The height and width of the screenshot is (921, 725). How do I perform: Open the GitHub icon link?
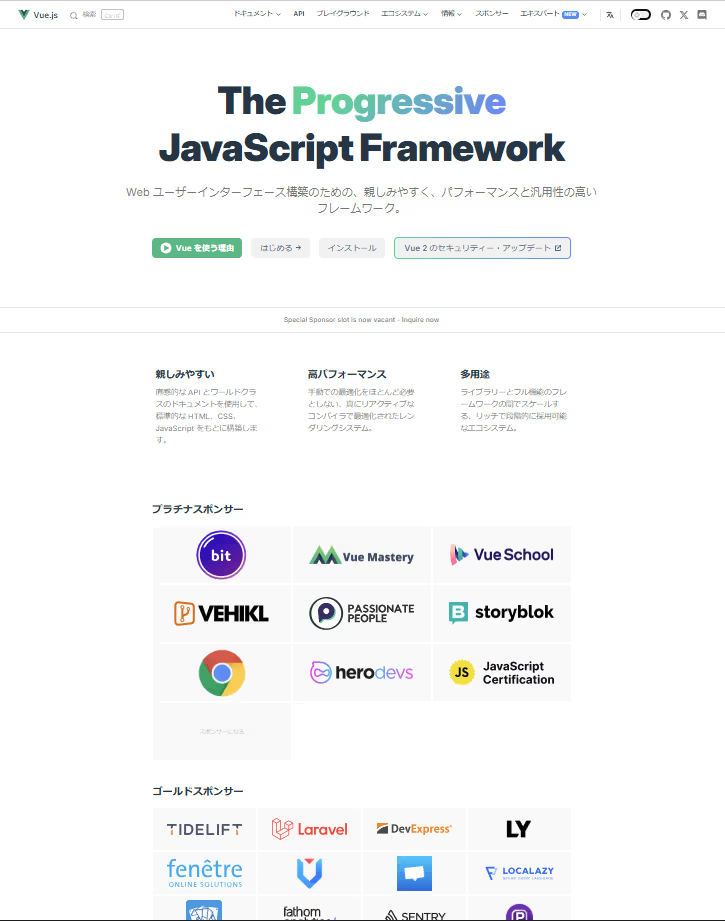[666, 15]
